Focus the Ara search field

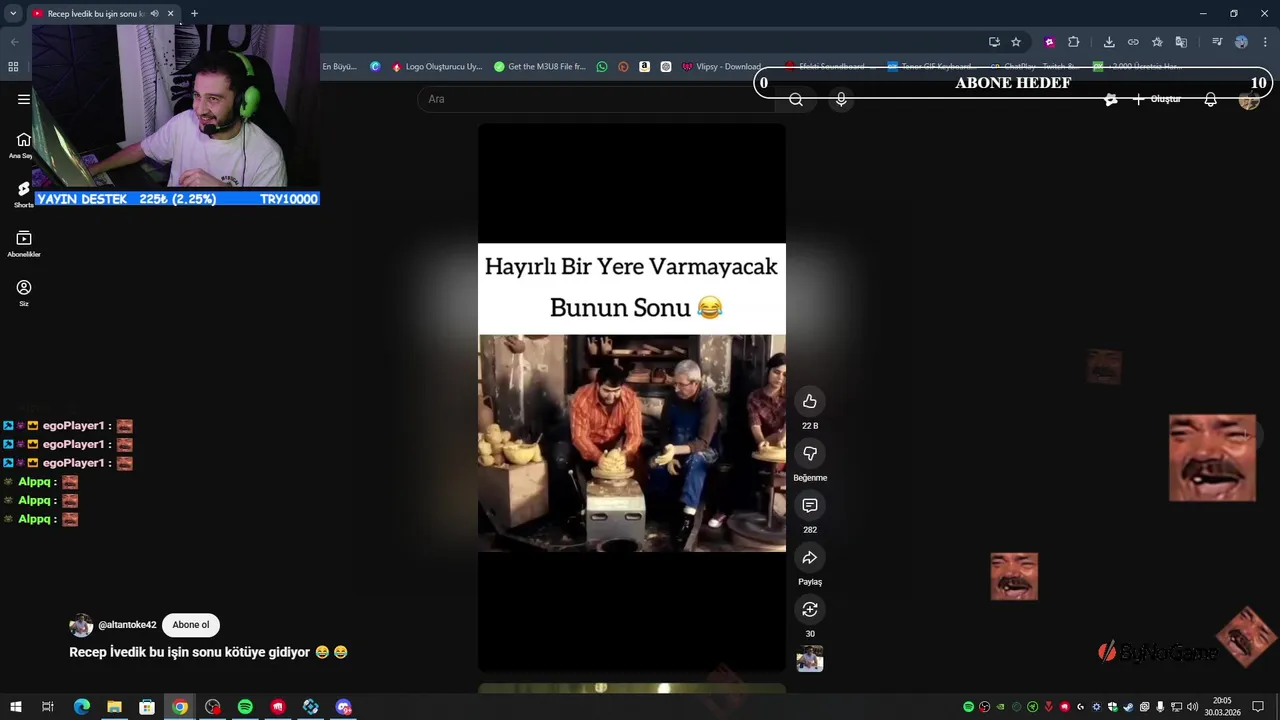point(595,99)
